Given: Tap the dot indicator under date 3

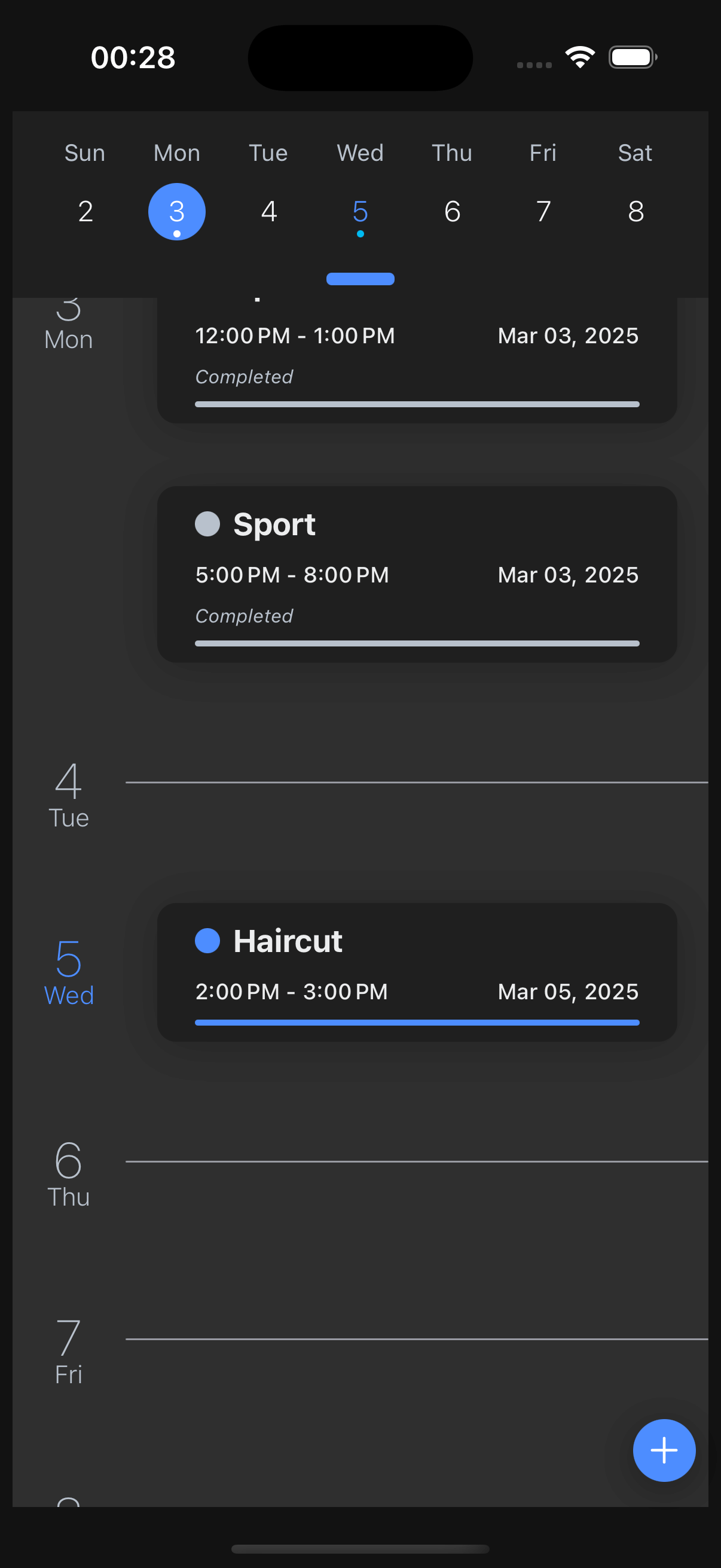Looking at the screenshot, I should pos(176,233).
